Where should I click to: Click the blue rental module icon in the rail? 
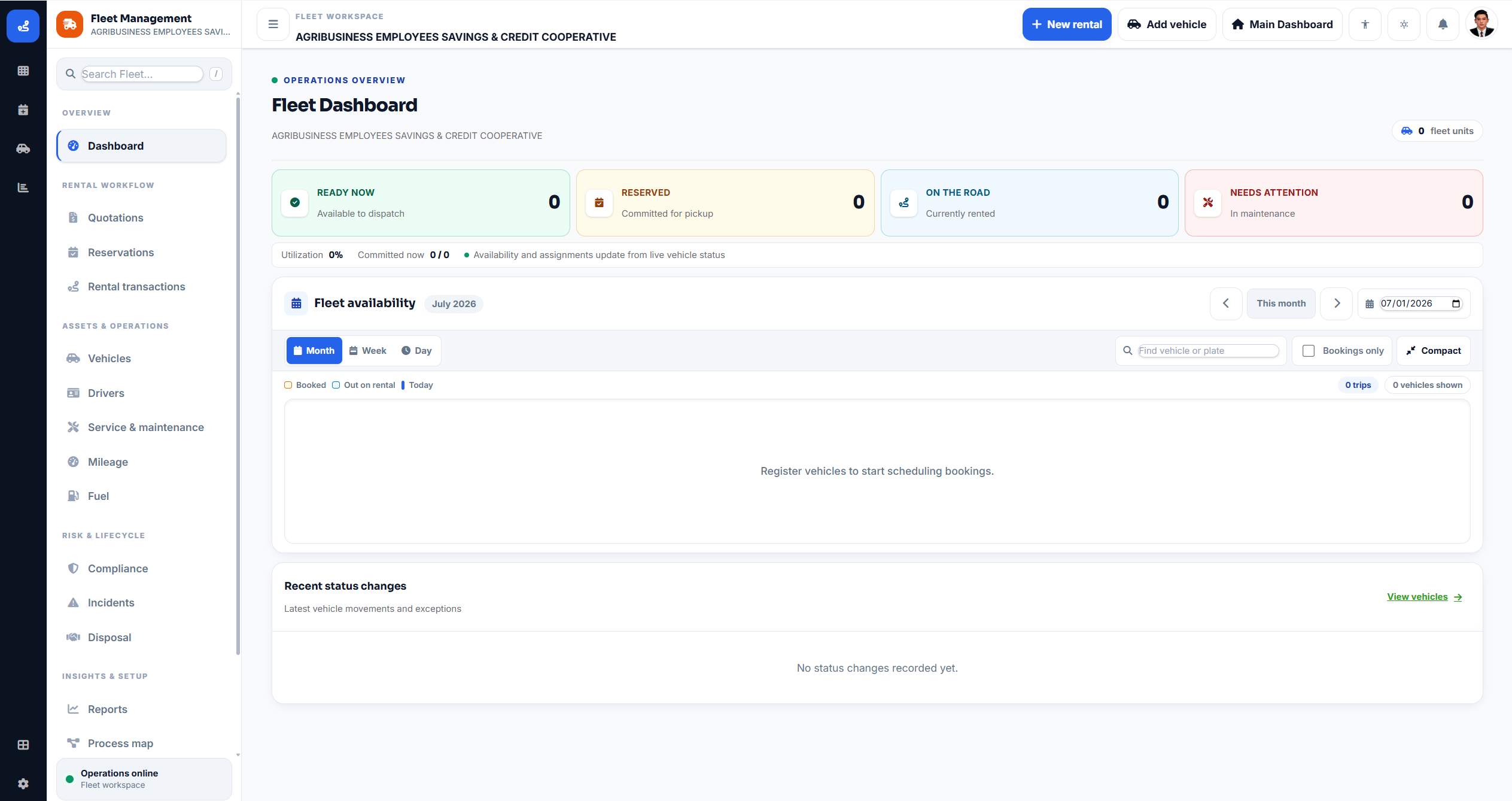point(23,26)
